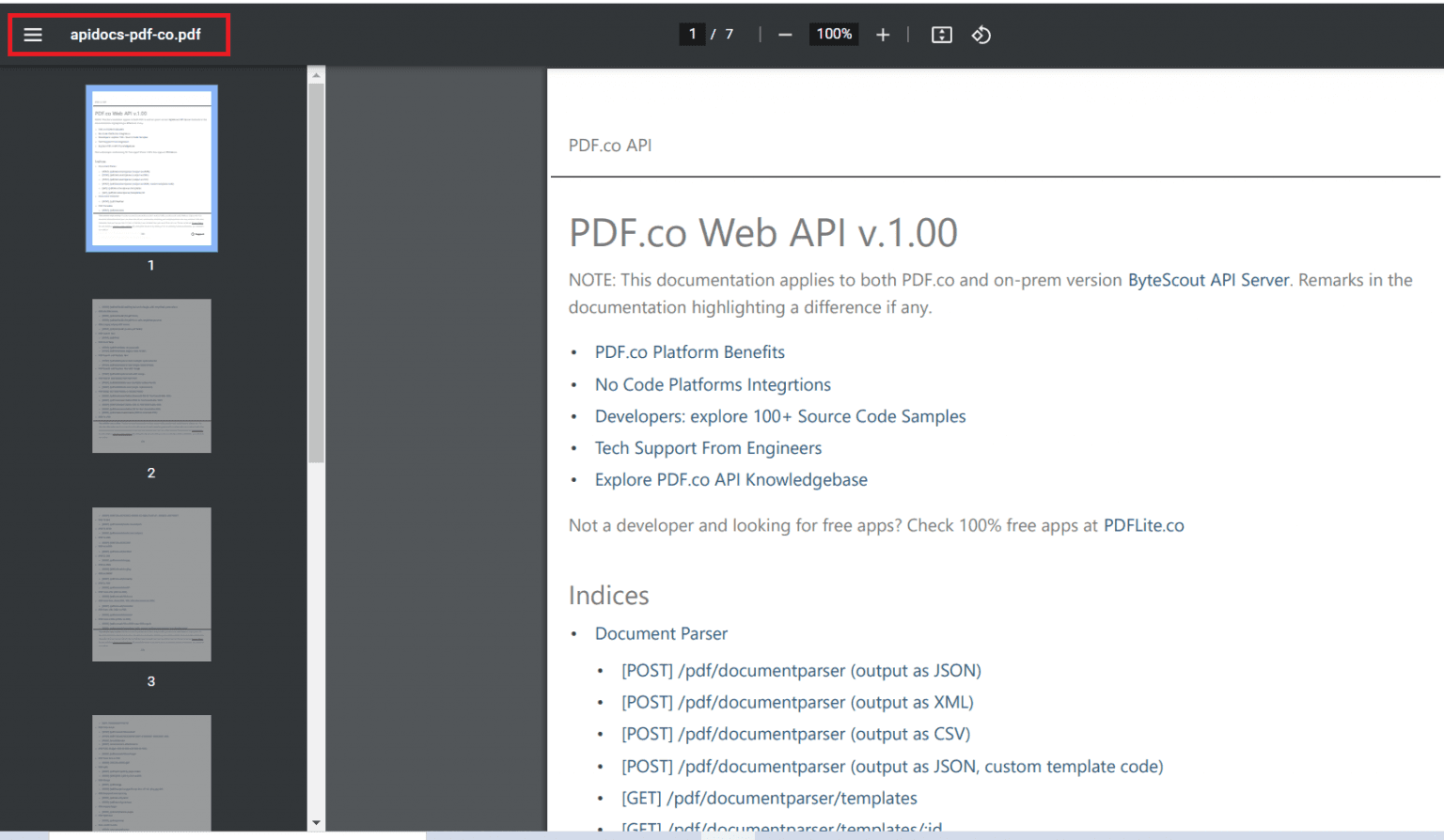Open Tech Support From Engineers
Viewport: 1444px width, 840px height.
click(708, 448)
